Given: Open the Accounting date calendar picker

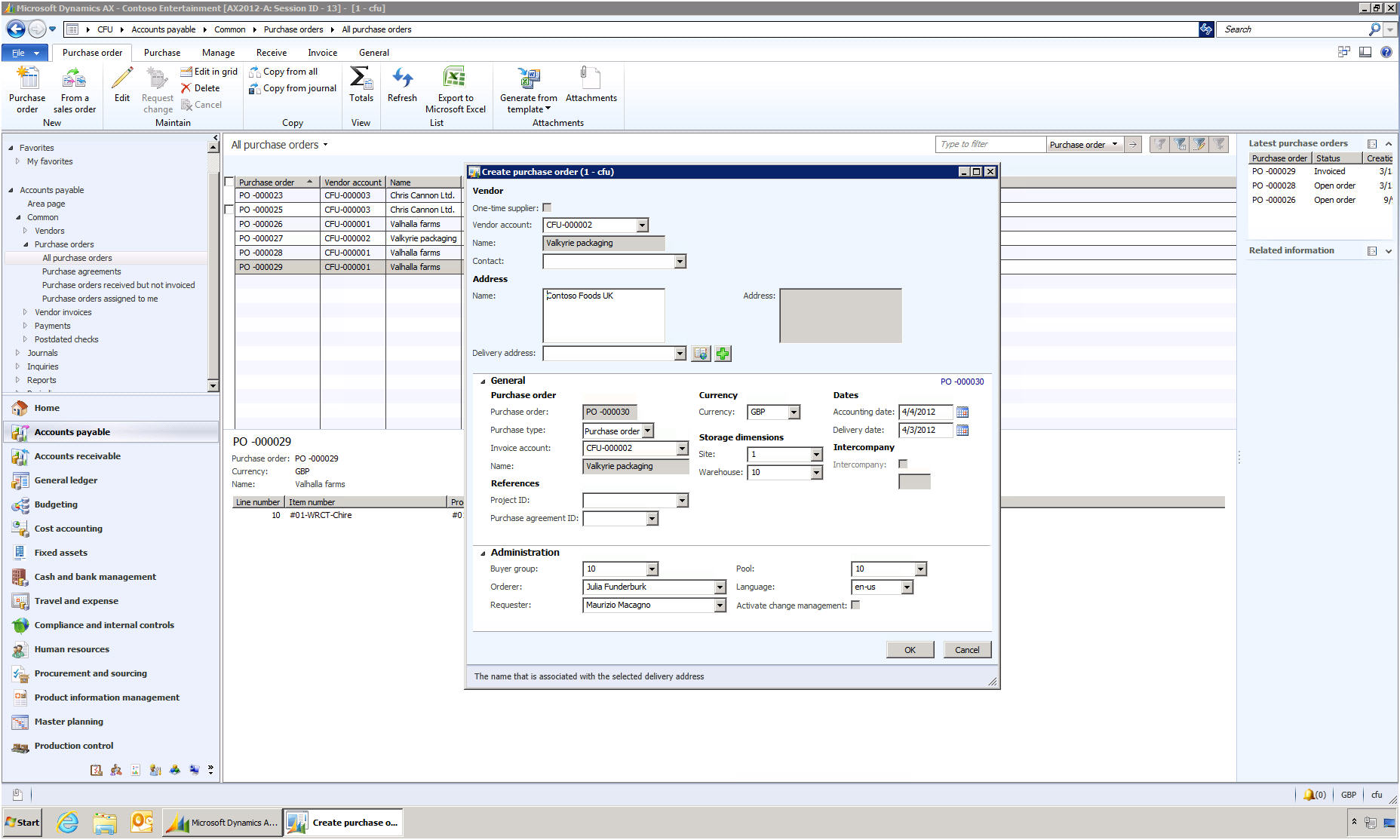Looking at the screenshot, I should pos(962,412).
